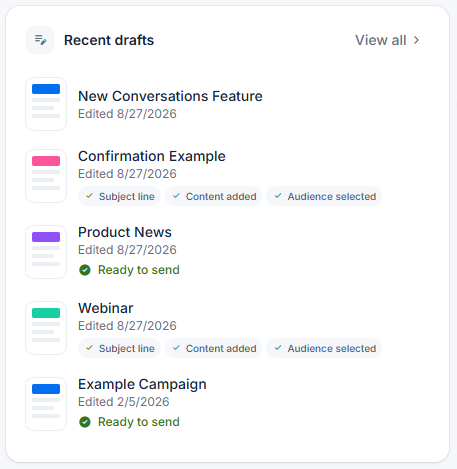
Task: Open the pink Confirmation Example draft thumbnail
Action: (46, 176)
